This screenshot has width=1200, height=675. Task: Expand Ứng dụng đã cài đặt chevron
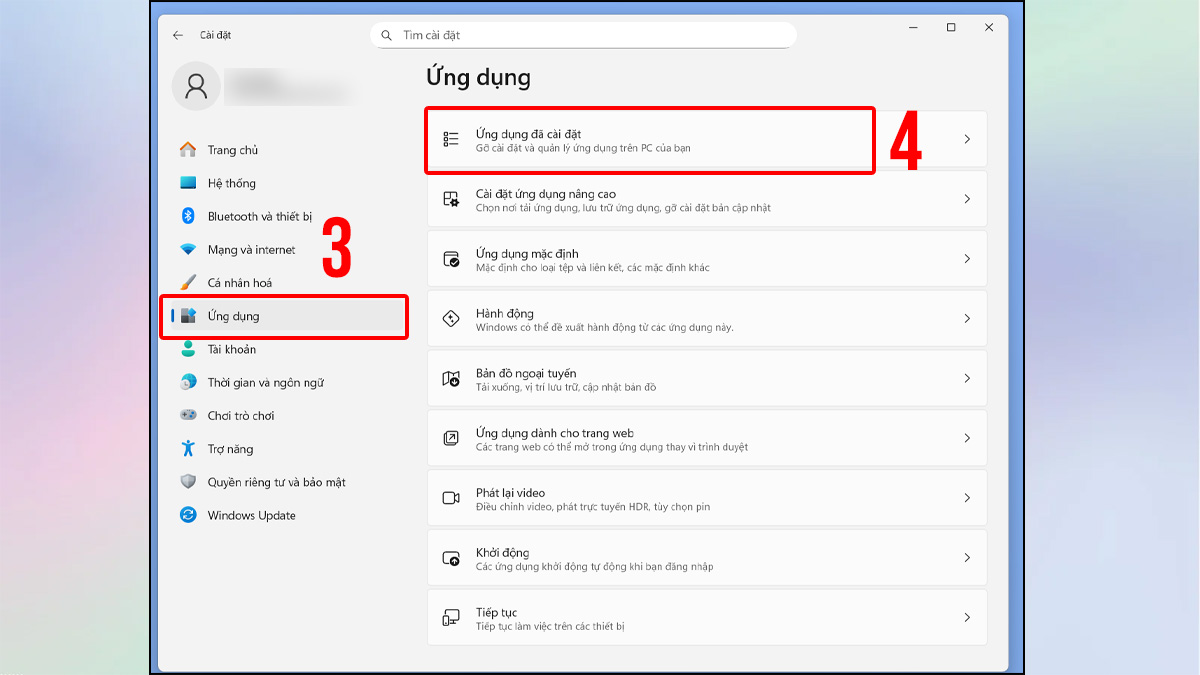pyautogui.click(x=967, y=139)
